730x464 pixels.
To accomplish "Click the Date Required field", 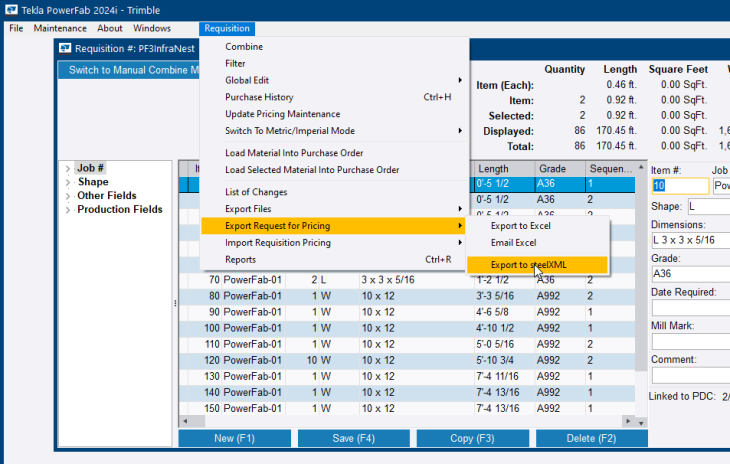I will 691,308.
